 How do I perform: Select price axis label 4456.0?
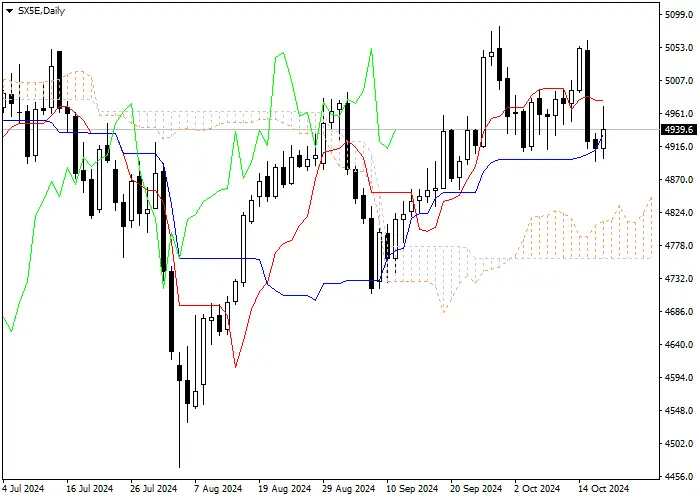679,477
